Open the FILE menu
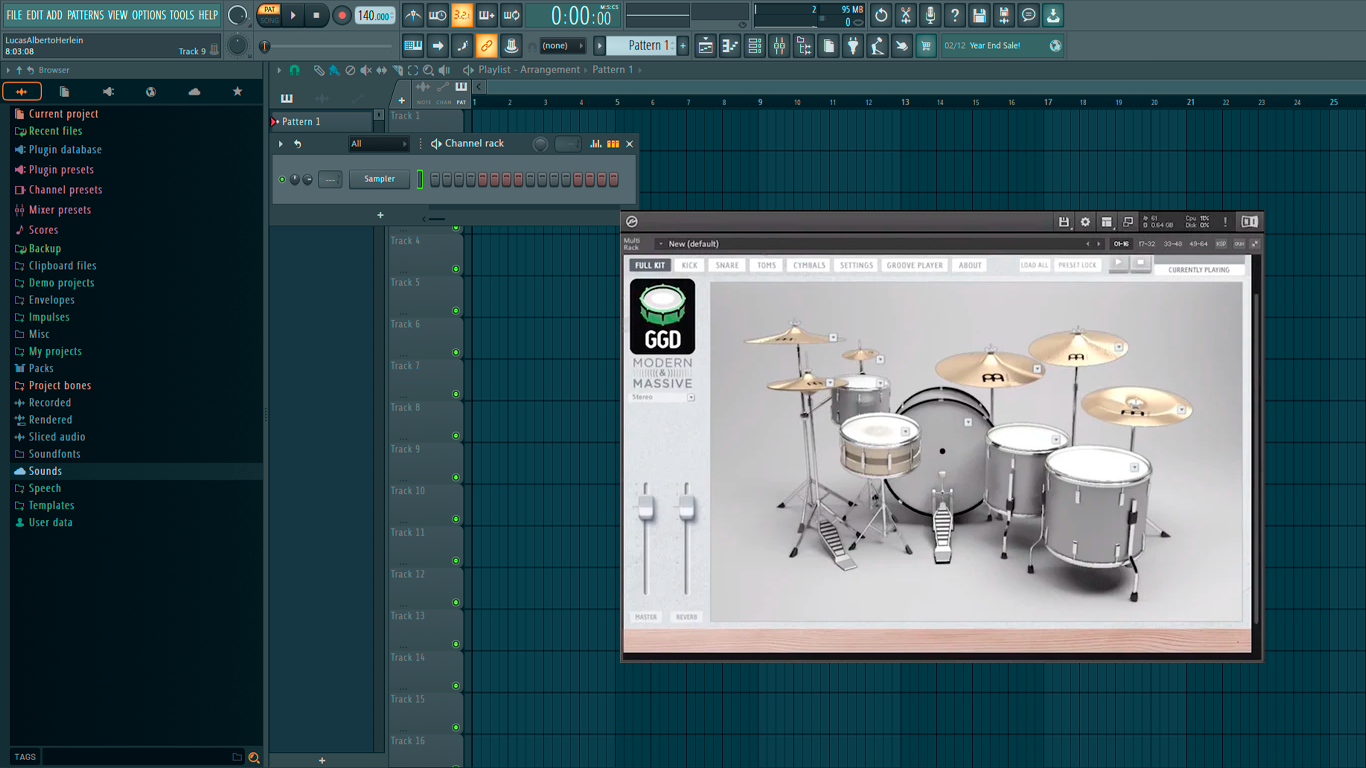 14,15
